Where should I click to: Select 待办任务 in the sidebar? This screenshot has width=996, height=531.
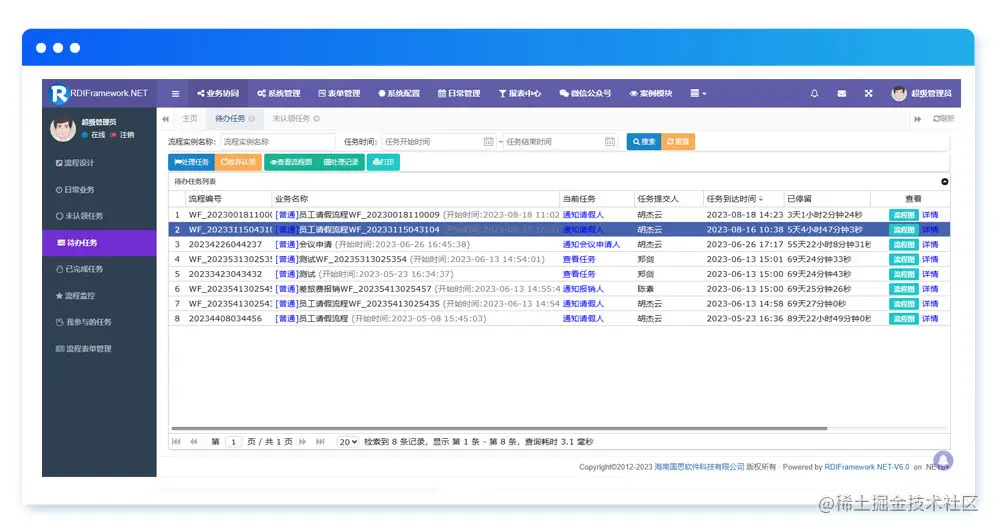(x=99, y=243)
